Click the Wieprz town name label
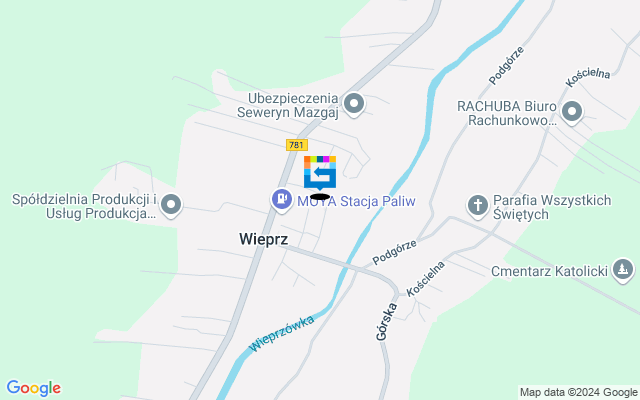The height and width of the screenshot is (400, 640). [x=264, y=239]
